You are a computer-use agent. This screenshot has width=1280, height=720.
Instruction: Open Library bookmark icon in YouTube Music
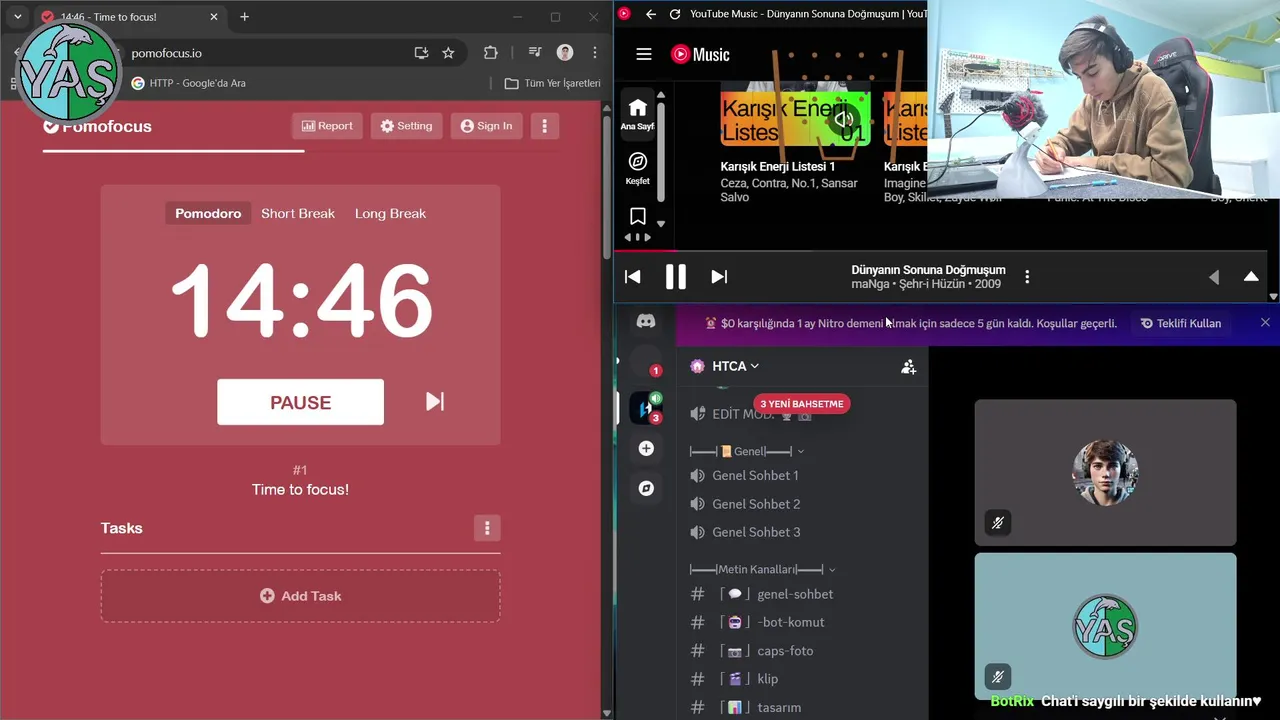coord(637,216)
